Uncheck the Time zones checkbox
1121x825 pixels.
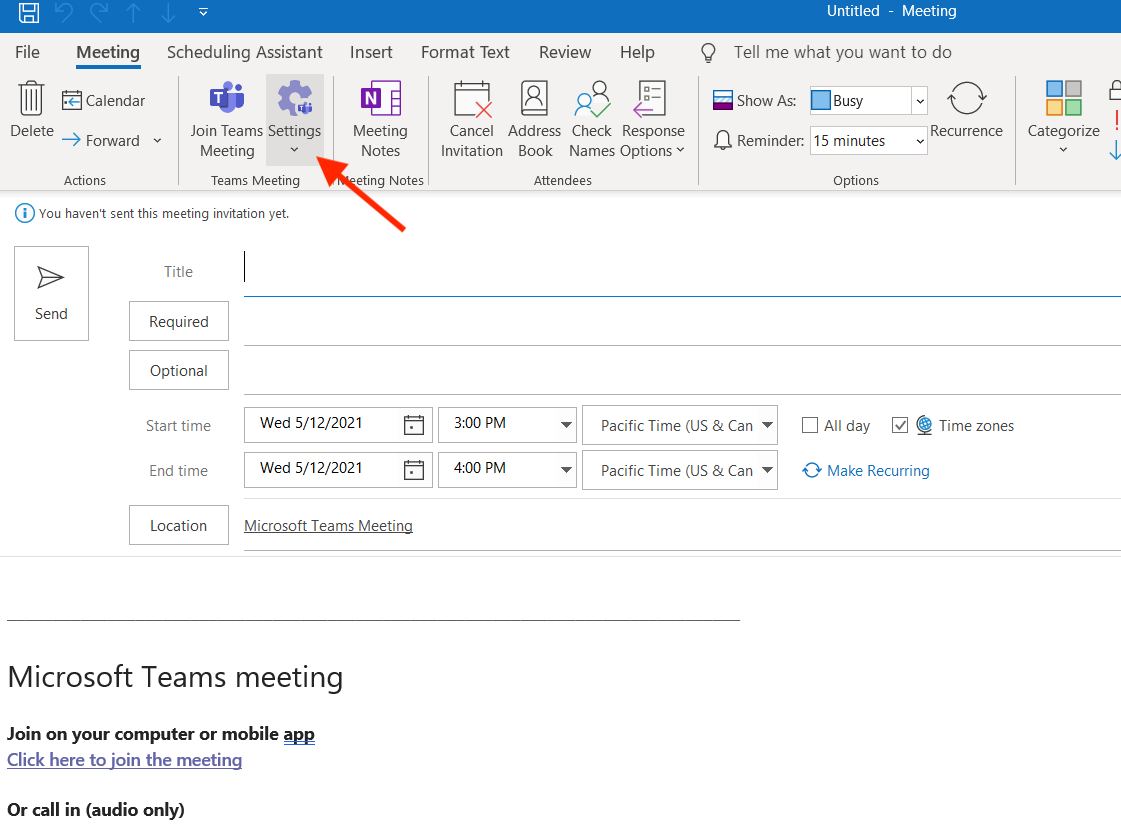(x=900, y=425)
